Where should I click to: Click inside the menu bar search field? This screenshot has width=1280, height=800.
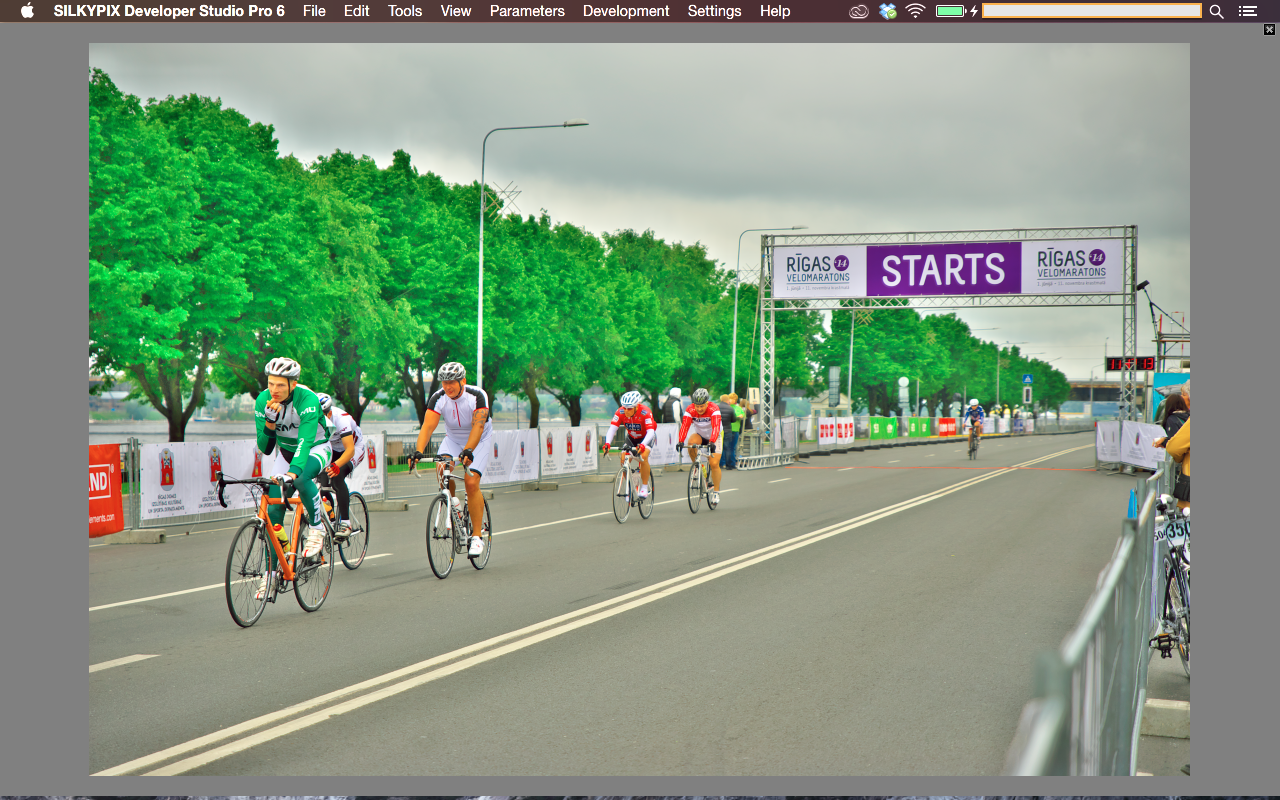pos(1092,11)
